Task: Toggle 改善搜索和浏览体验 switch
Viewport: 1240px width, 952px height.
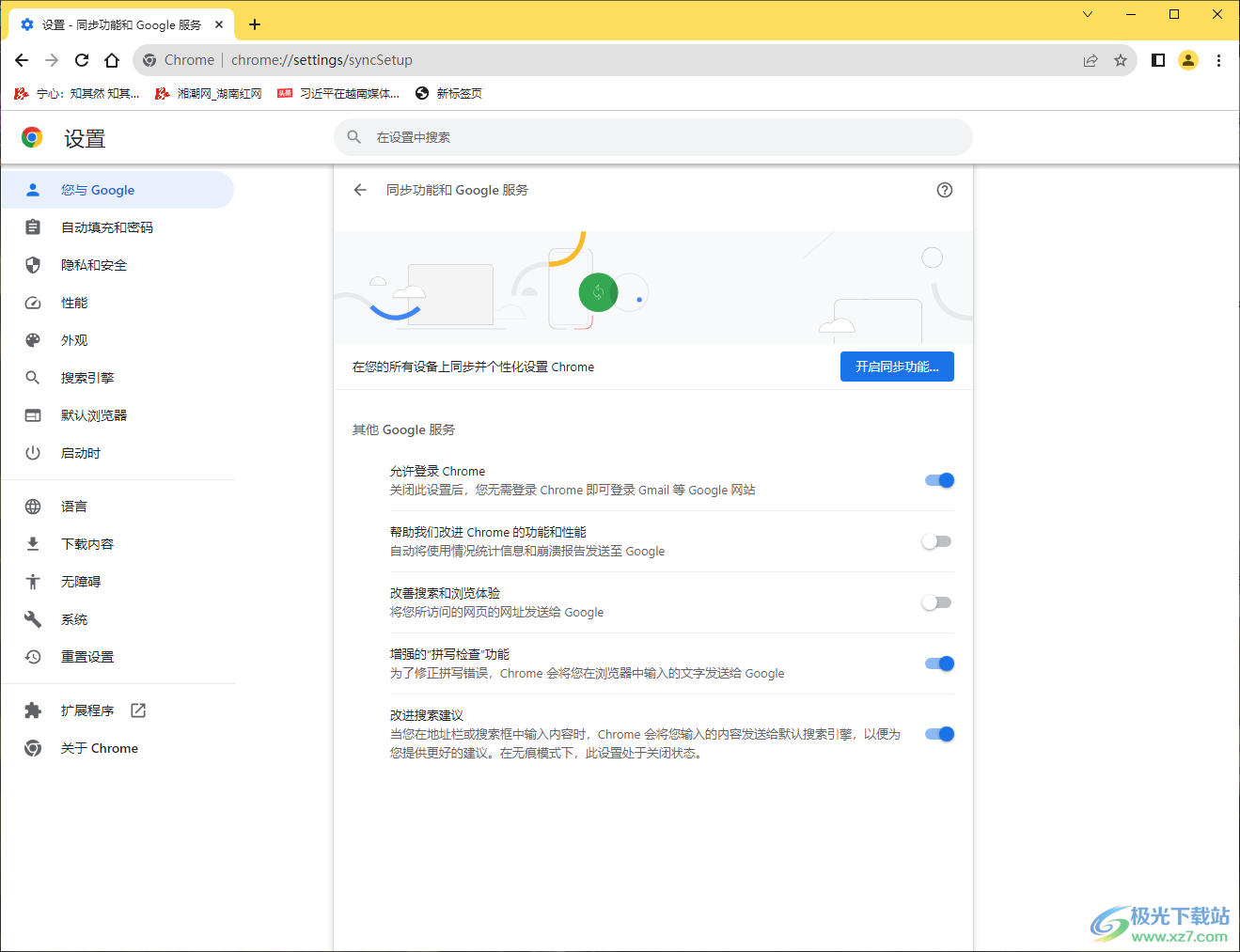Action: [x=936, y=602]
